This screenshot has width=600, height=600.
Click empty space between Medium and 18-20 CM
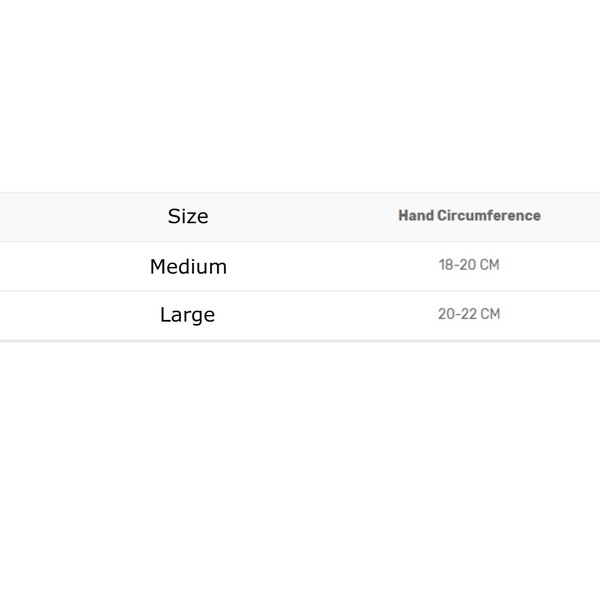[x=333, y=266]
